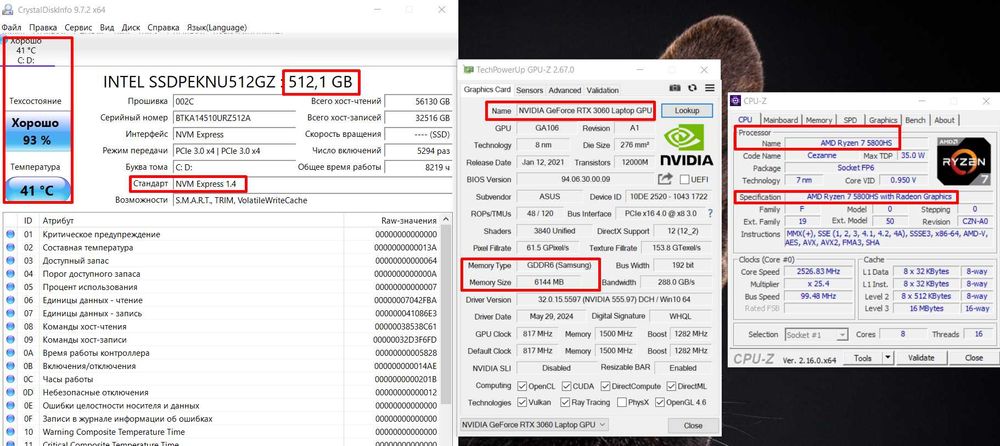Switch to the Mainboard tab in CPU-Z
Image resolution: width=1000 pixels, height=446 pixels.
coord(781,120)
